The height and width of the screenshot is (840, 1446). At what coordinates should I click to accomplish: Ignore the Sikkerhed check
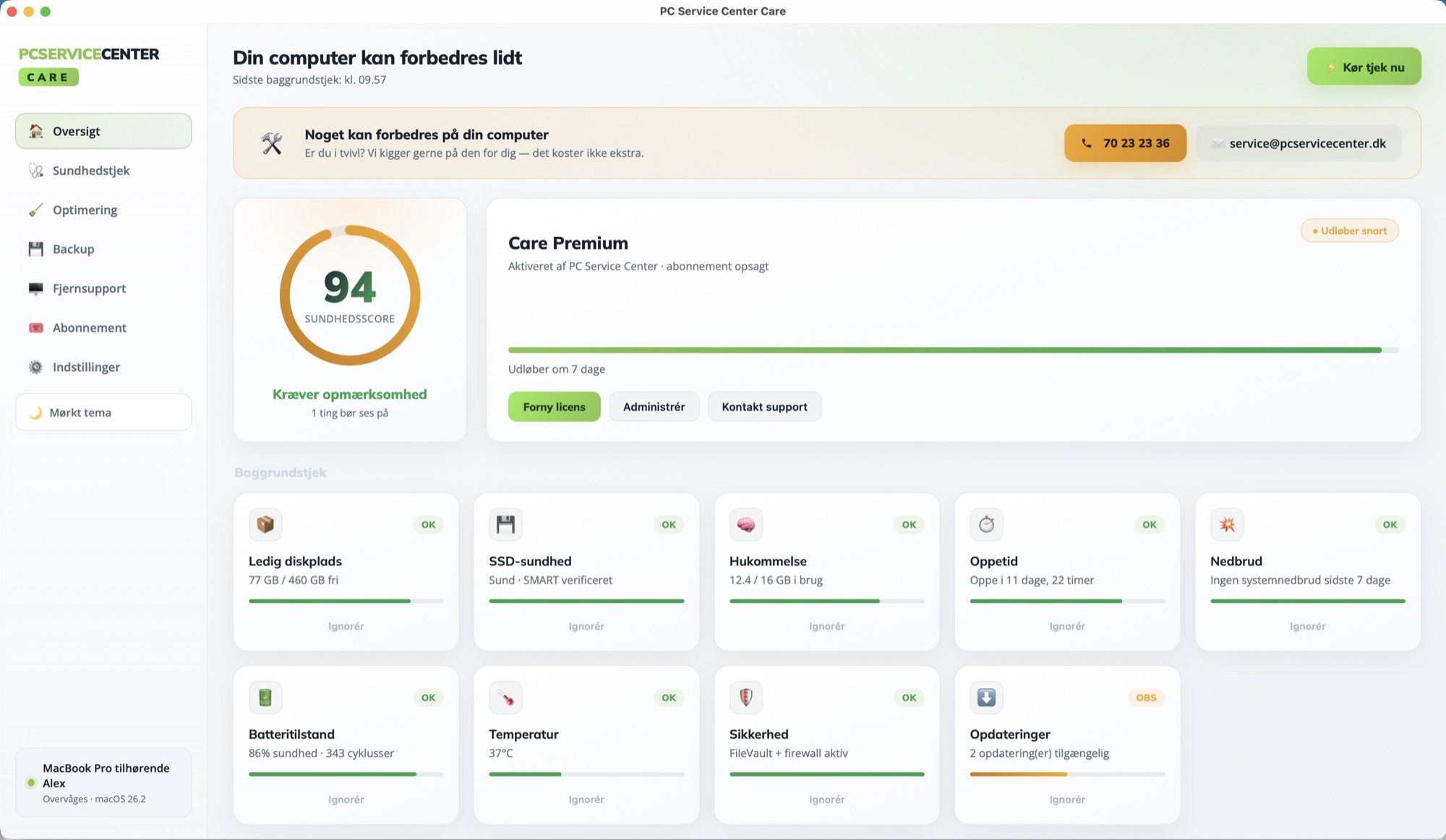(826, 800)
